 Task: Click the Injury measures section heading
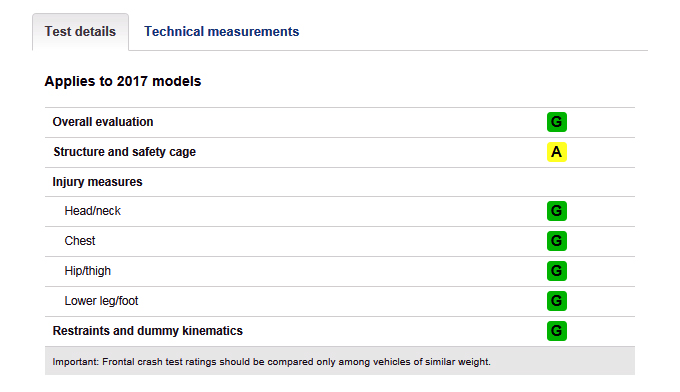pos(97,182)
